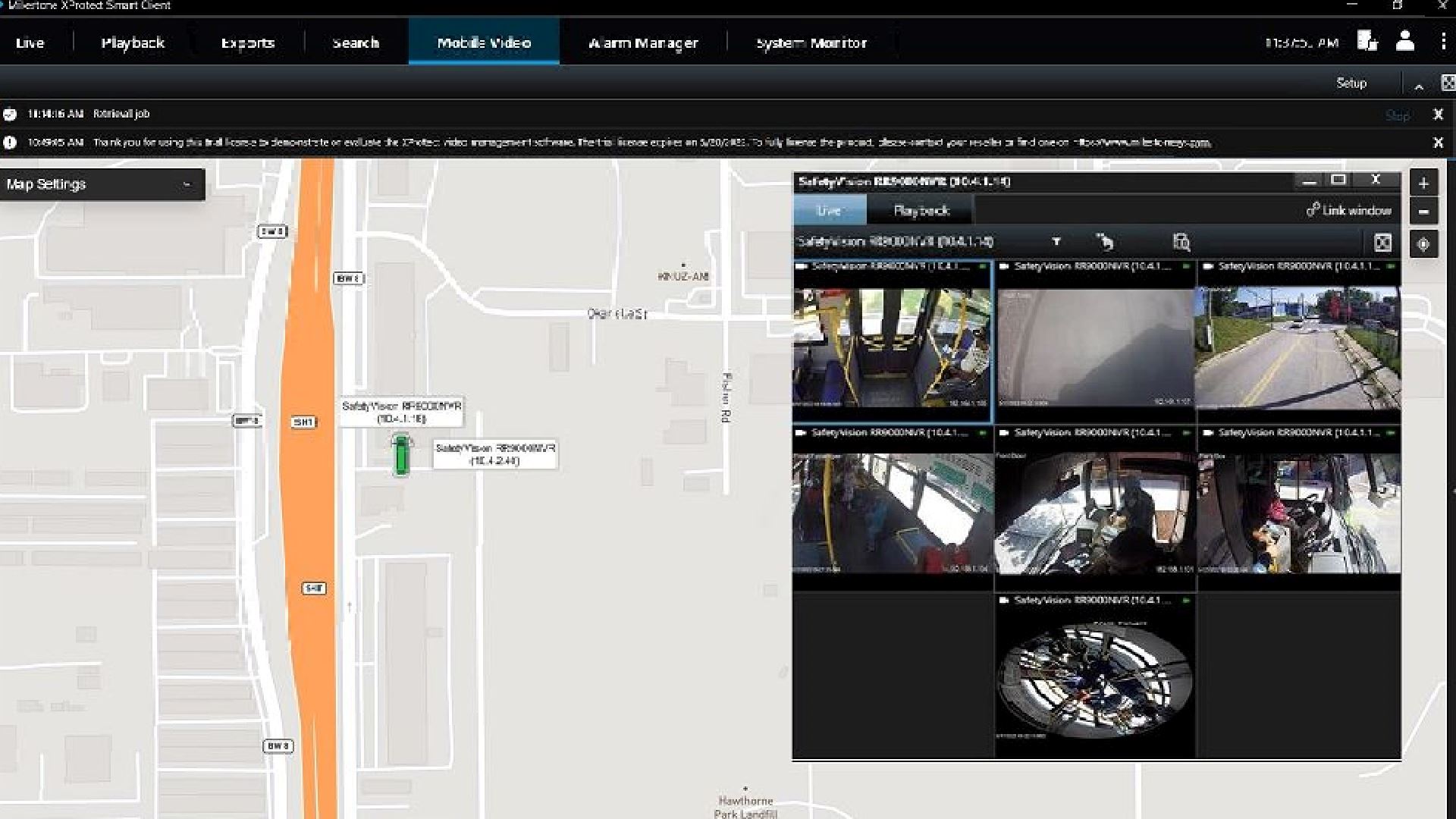1456x819 pixels.
Task: Click Link window in SafetyVision window
Action: (1349, 210)
